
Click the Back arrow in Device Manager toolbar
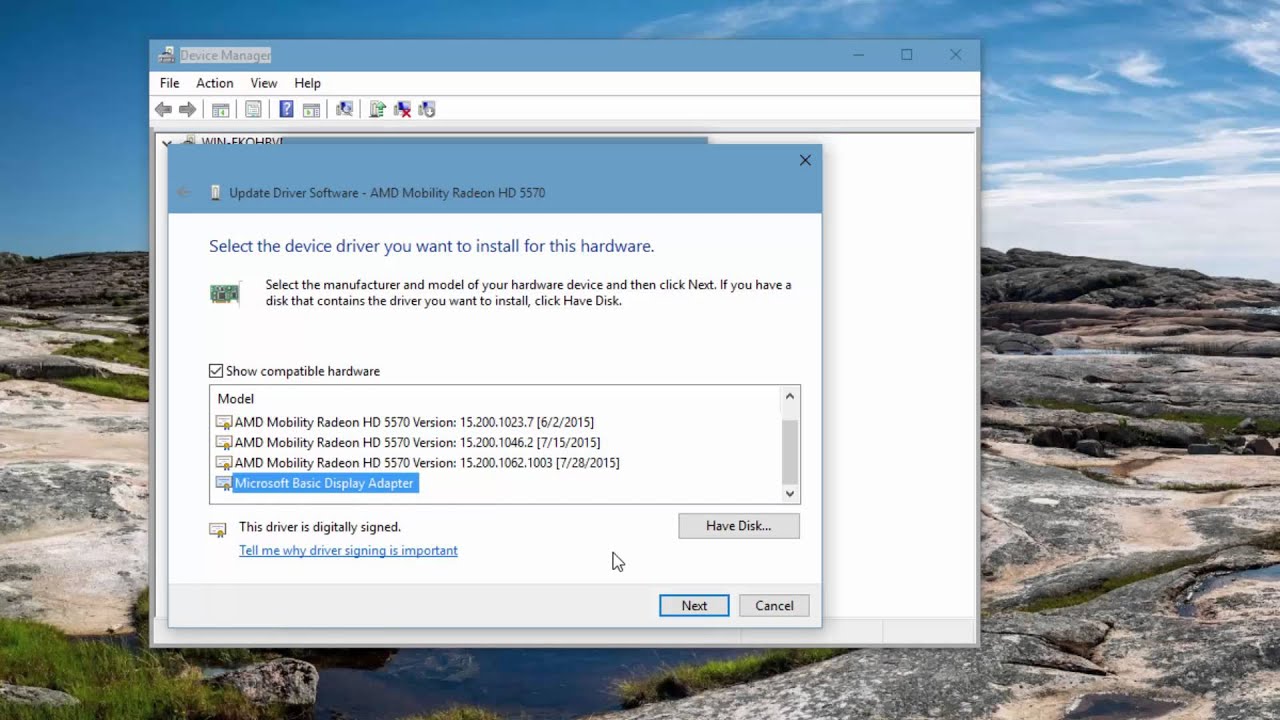[x=163, y=109]
